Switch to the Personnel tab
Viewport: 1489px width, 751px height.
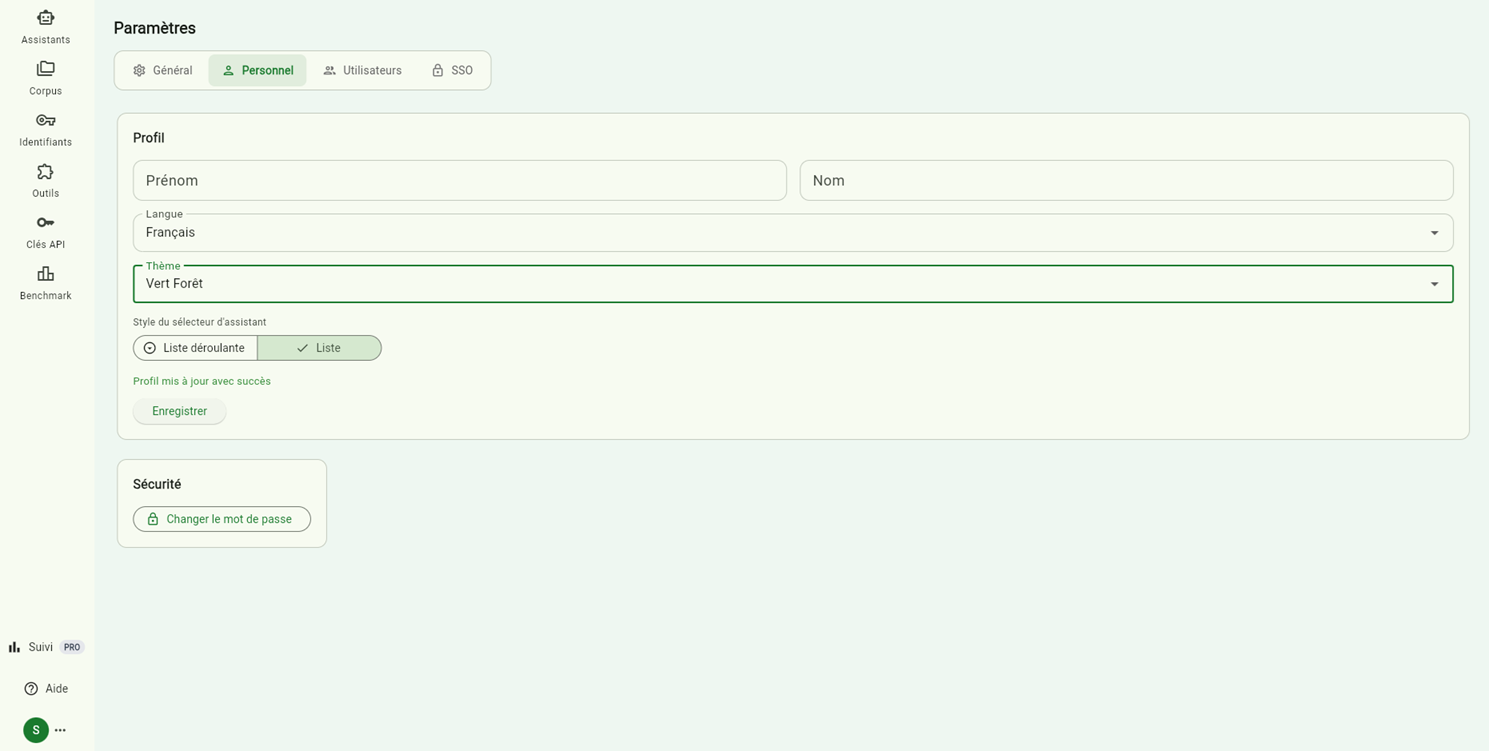257,70
